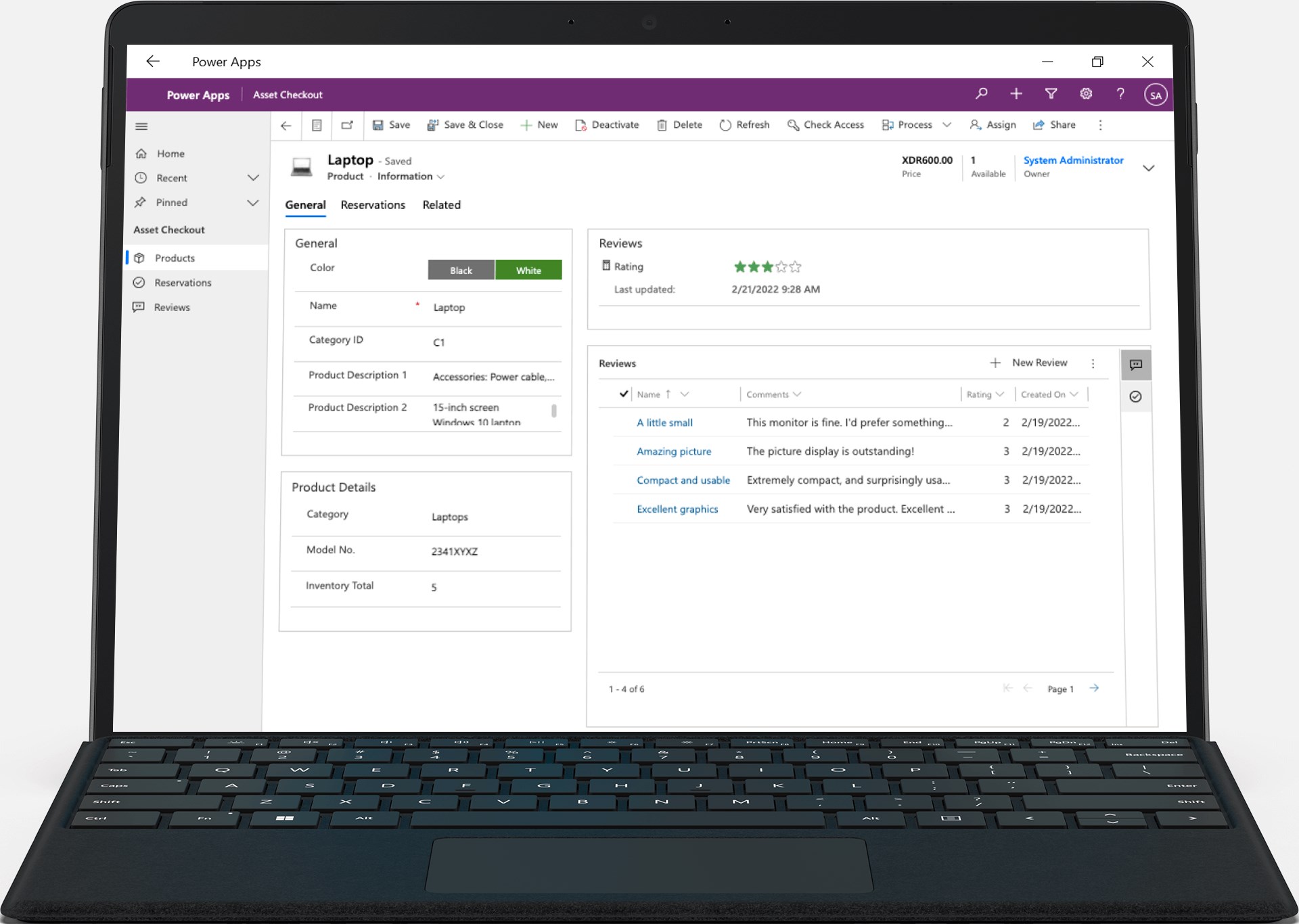1299x924 pixels.
Task: Select the White color option
Action: point(528,269)
